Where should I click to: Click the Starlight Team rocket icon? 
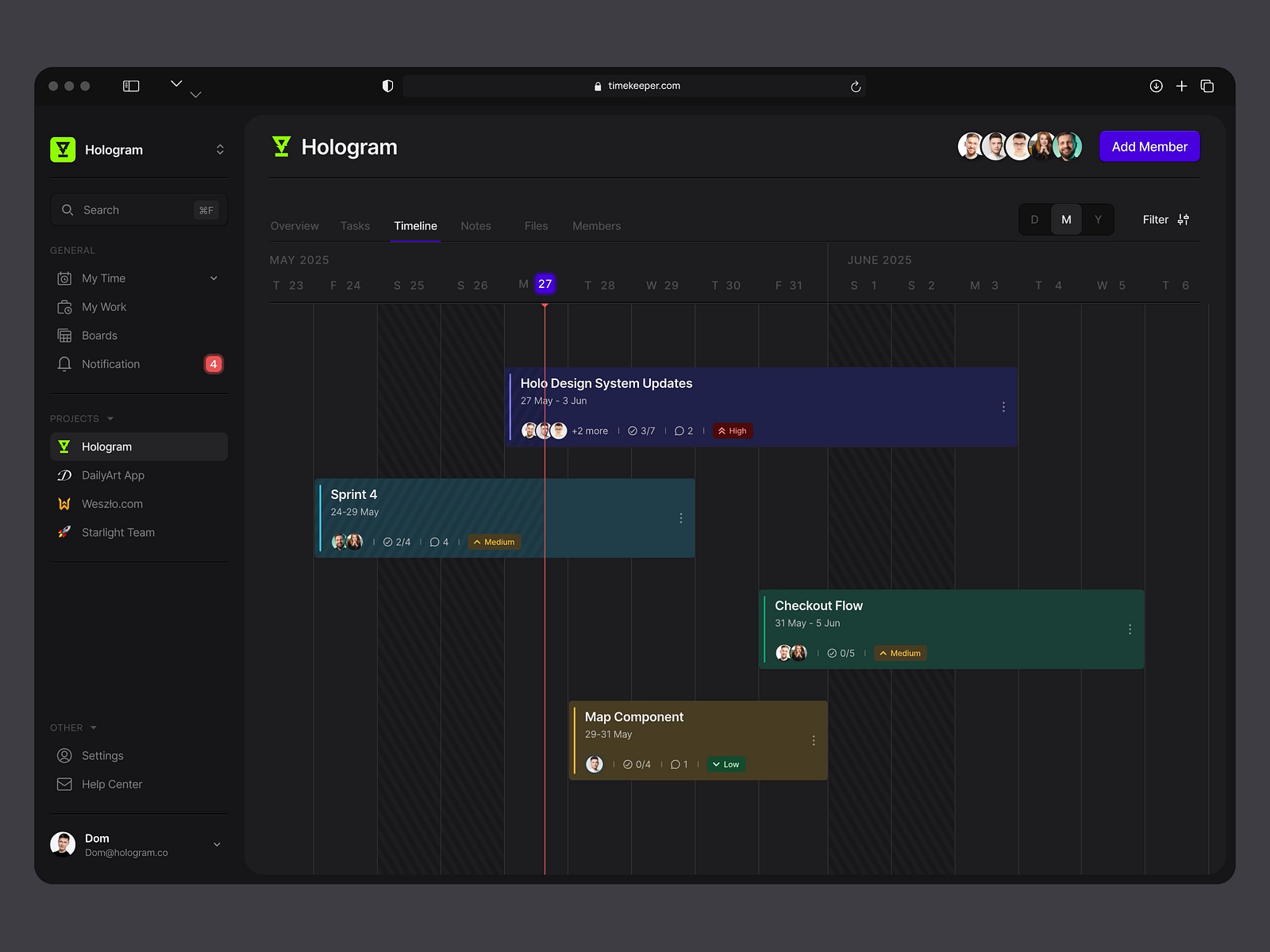point(65,532)
